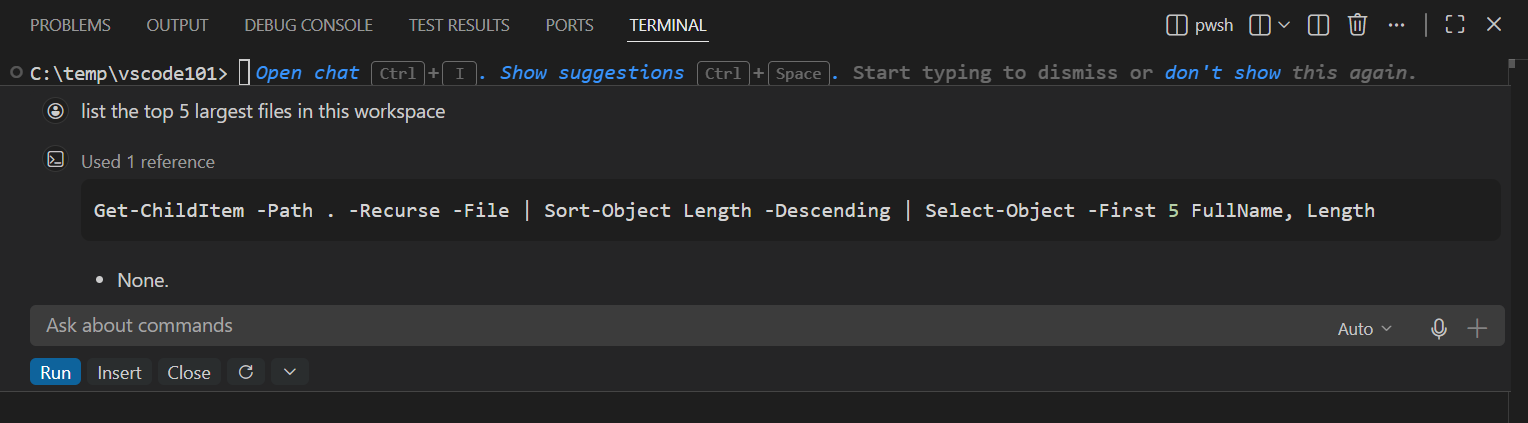The image size is (1528, 423).
Task: Click the terminal icon beside Used 1 reference
Action: [x=56, y=160]
